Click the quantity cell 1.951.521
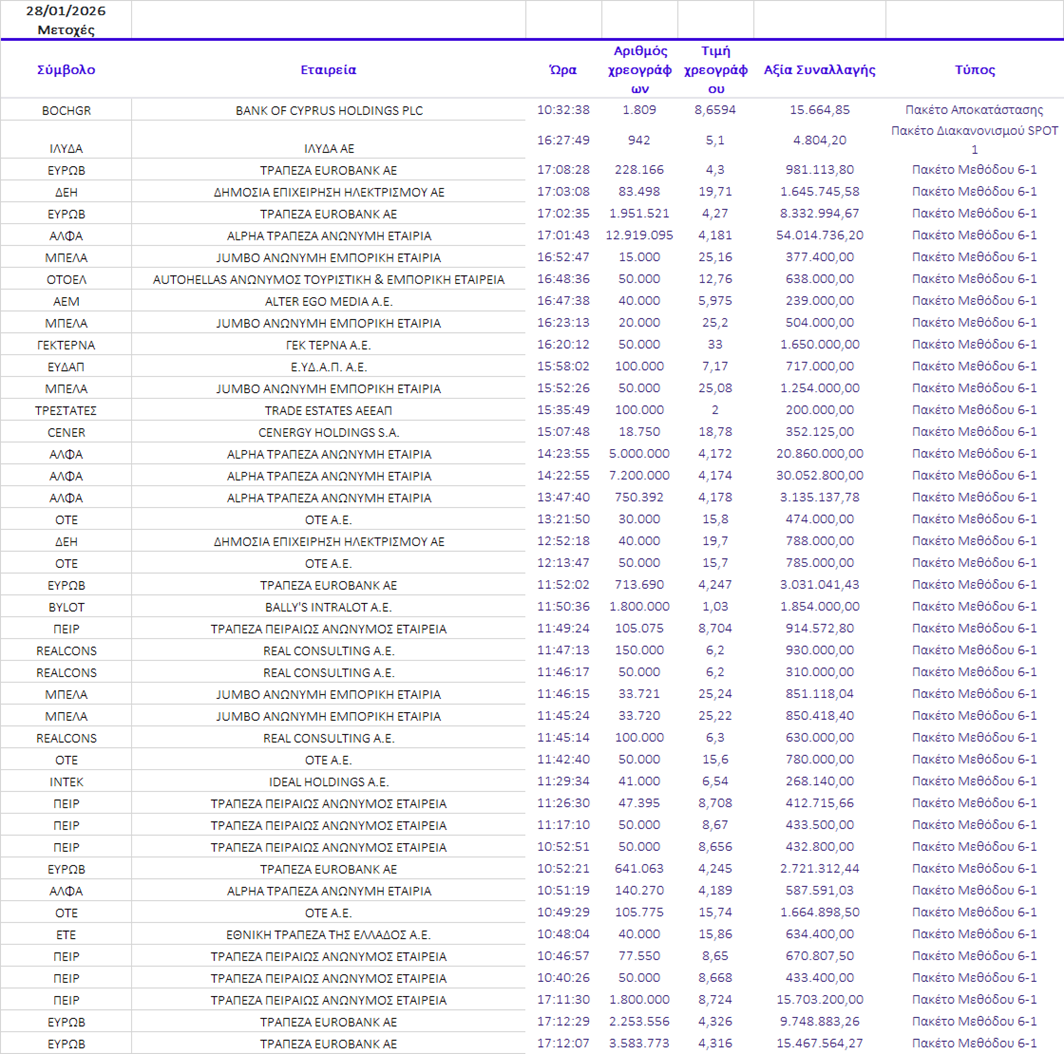This screenshot has height=1054, width=1064. click(x=639, y=213)
